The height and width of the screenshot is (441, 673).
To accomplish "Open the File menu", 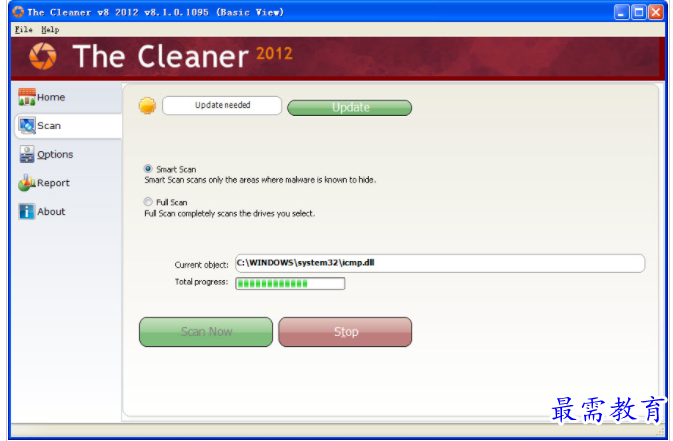I will pyautogui.click(x=24, y=30).
